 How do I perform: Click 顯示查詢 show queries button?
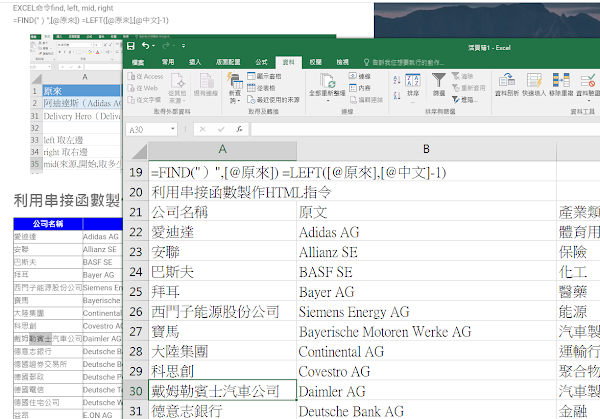tap(264, 76)
